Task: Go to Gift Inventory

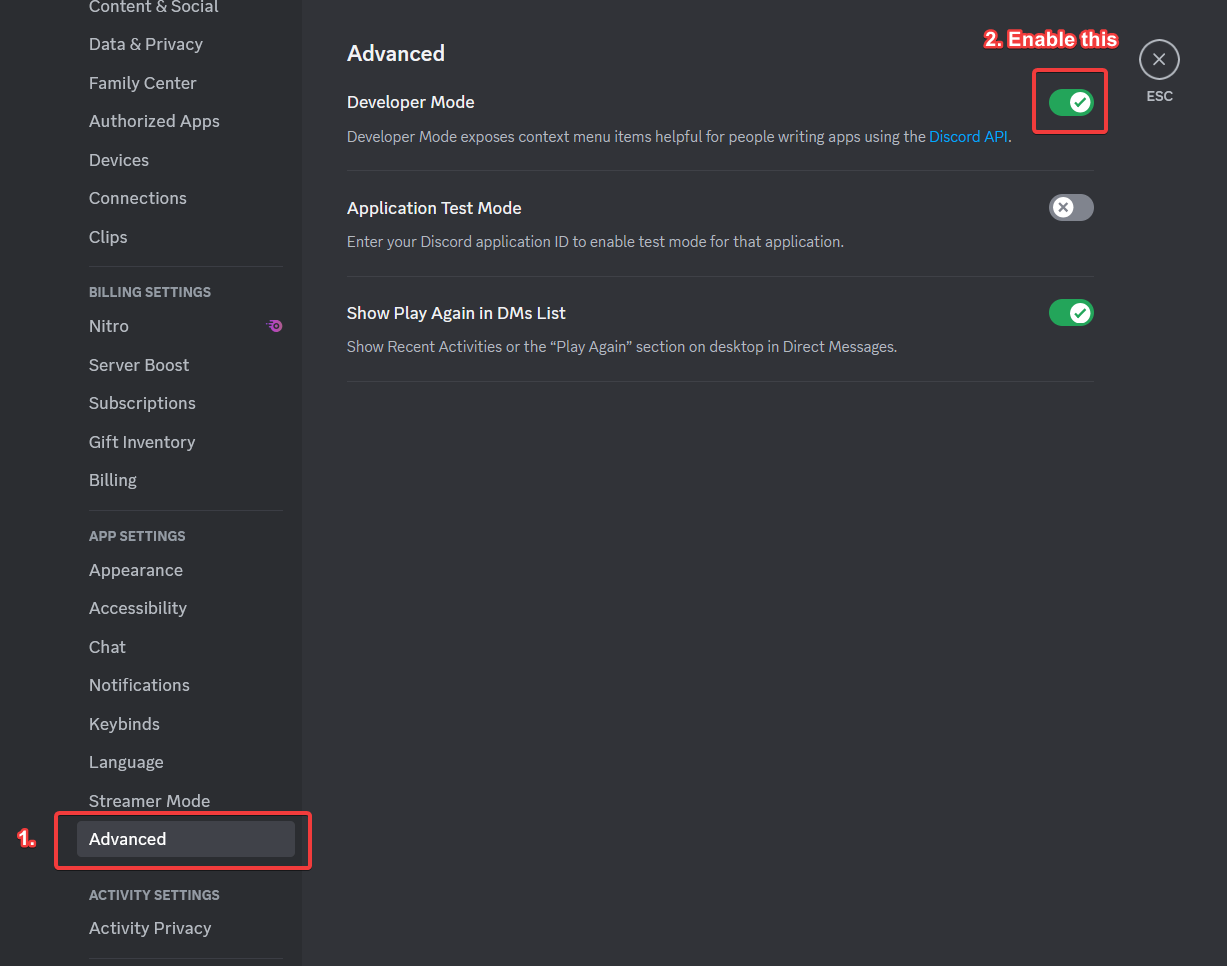Action: point(142,442)
